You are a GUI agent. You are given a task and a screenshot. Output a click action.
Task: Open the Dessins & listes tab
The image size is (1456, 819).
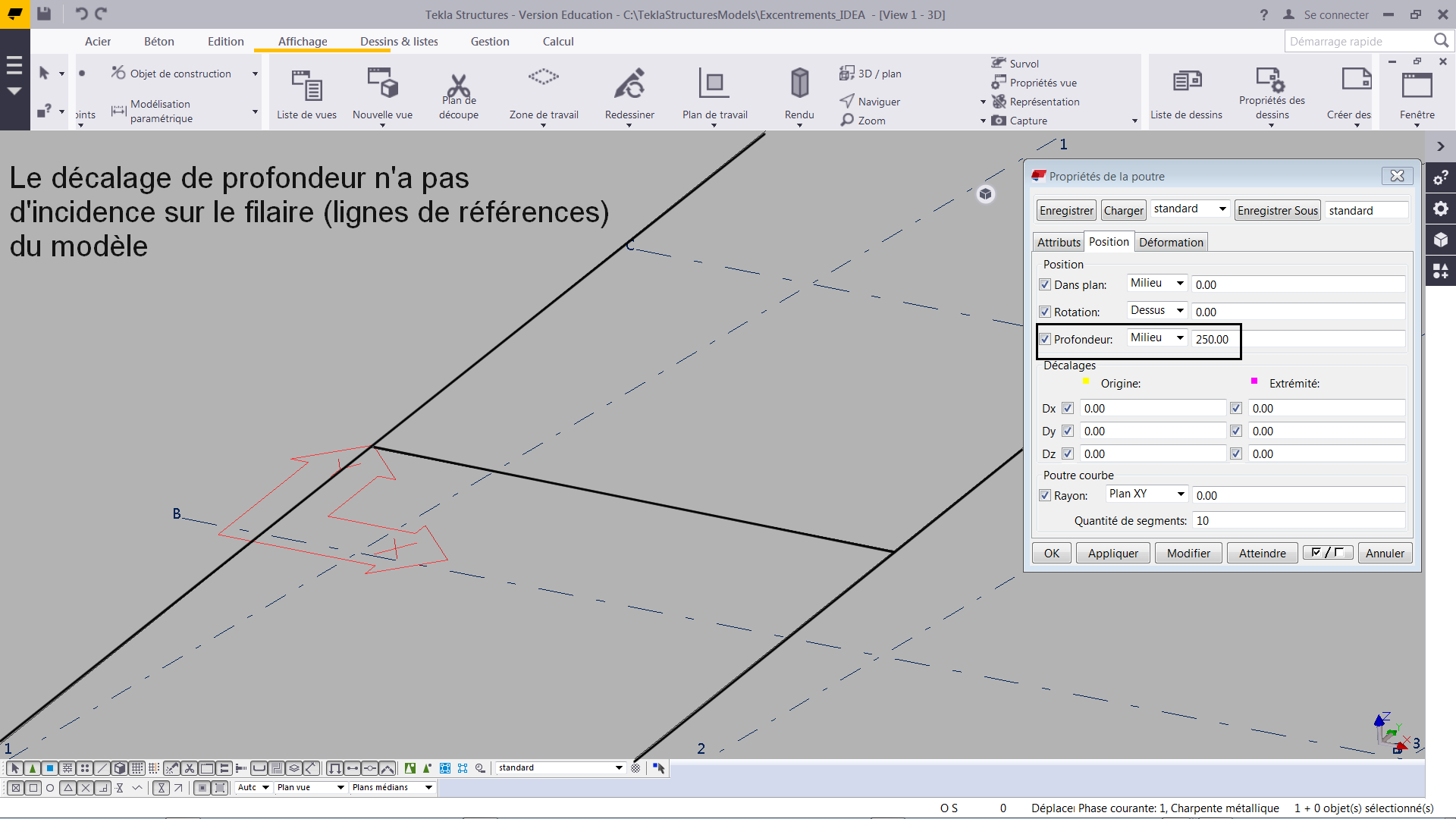pyautogui.click(x=399, y=41)
